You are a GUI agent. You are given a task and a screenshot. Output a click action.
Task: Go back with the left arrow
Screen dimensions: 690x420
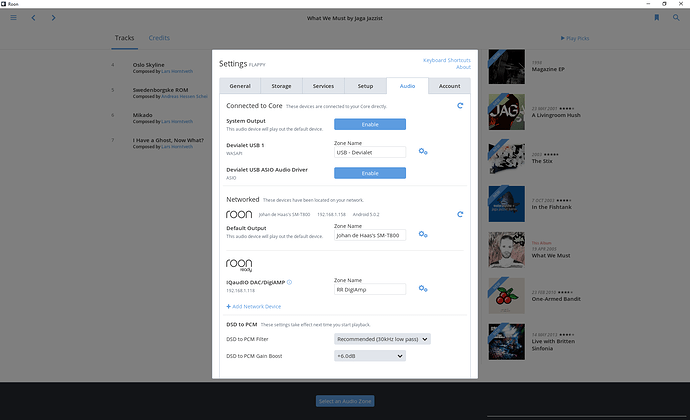[x=33, y=18]
